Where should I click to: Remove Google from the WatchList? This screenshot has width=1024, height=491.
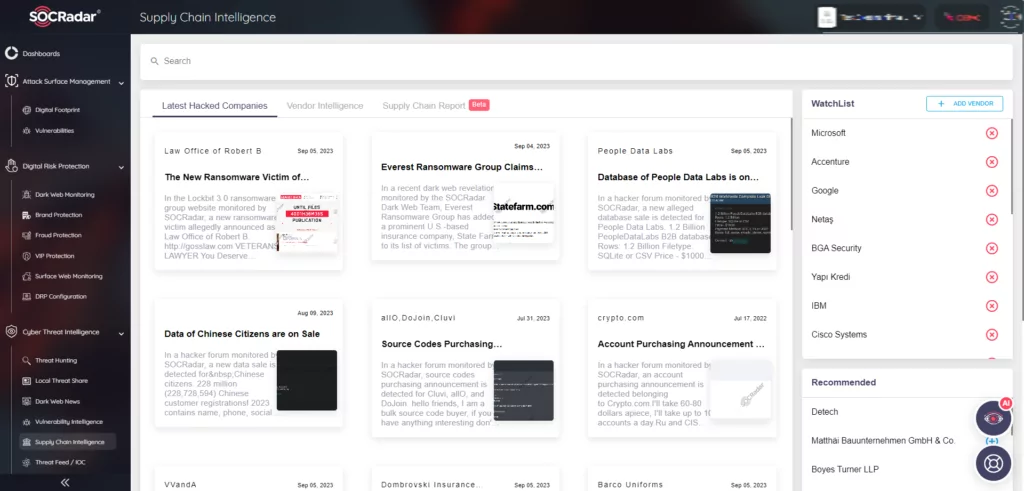tap(991, 191)
